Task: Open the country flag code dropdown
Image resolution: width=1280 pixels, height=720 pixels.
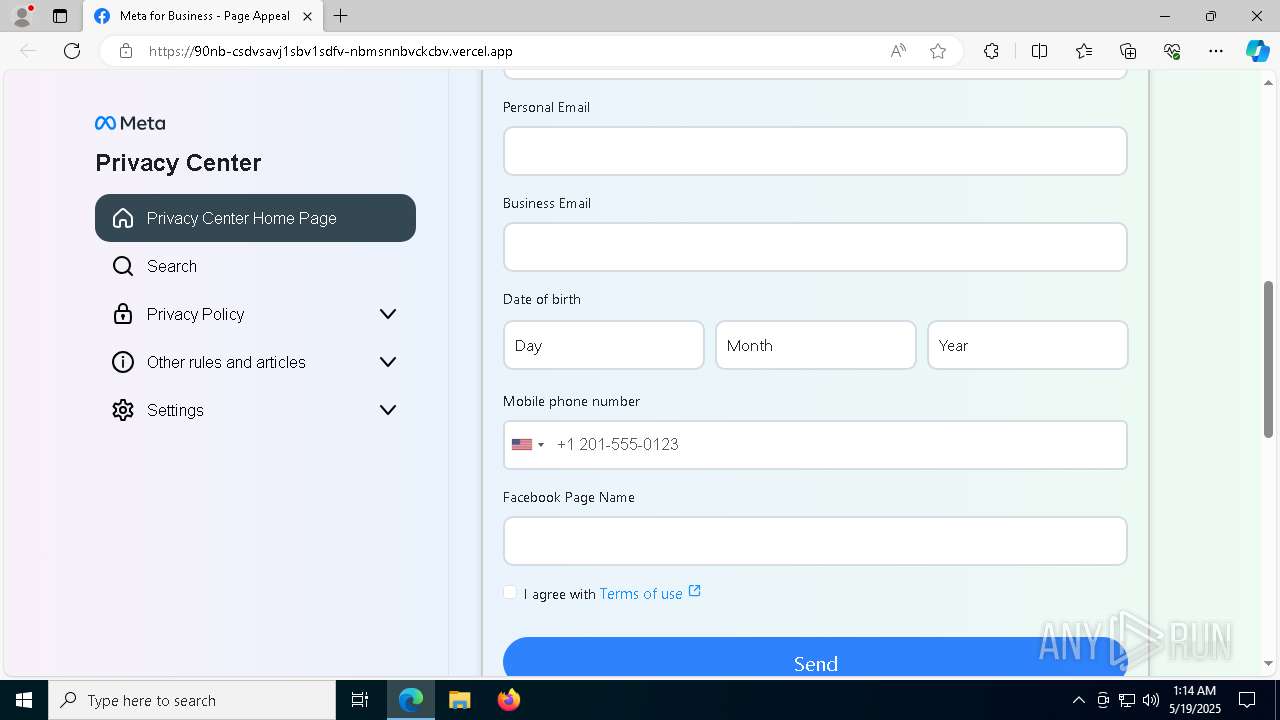Action: click(x=528, y=445)
